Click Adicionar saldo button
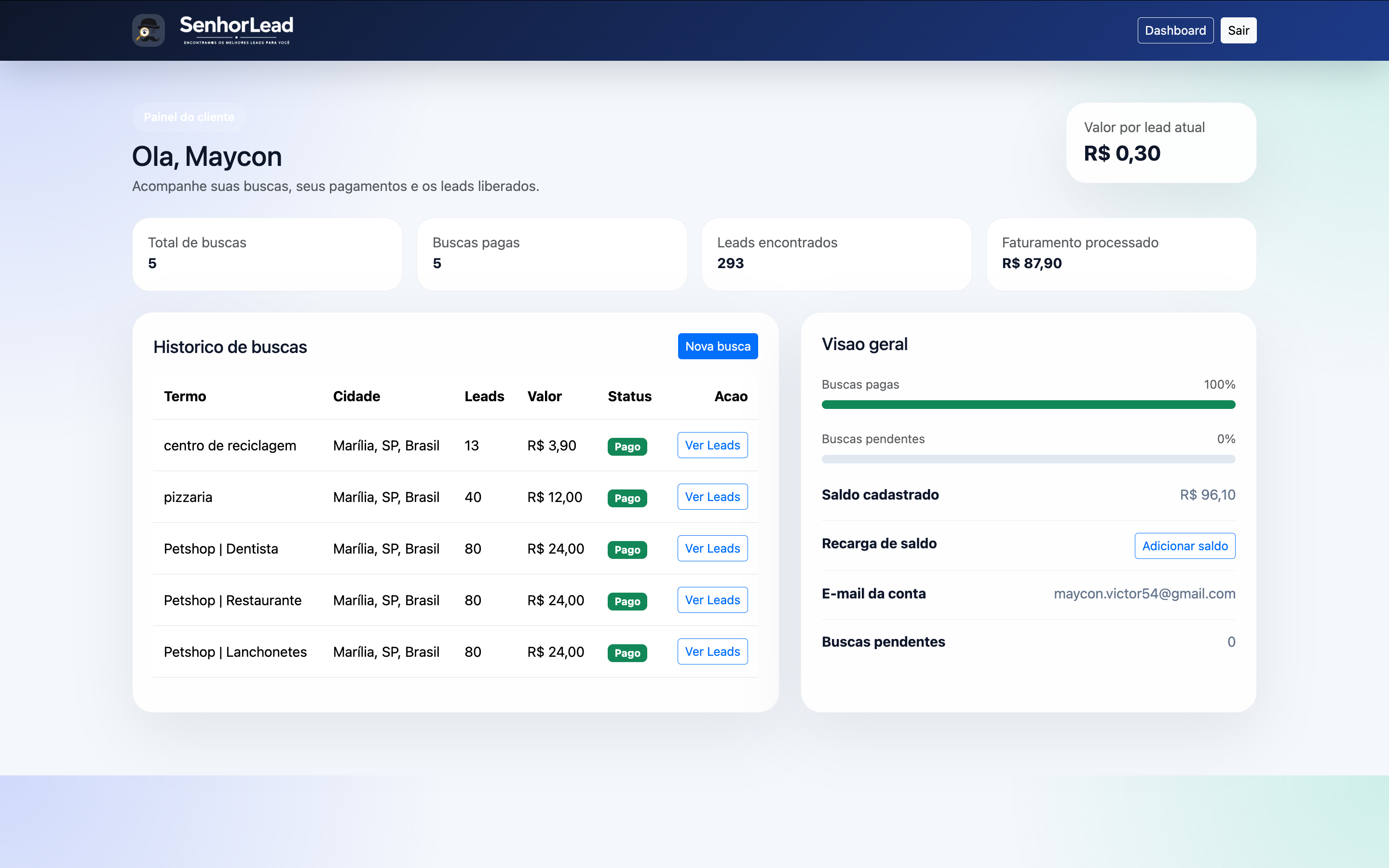The height and width of the screenshot is (868, 1389). point(1185,546)
